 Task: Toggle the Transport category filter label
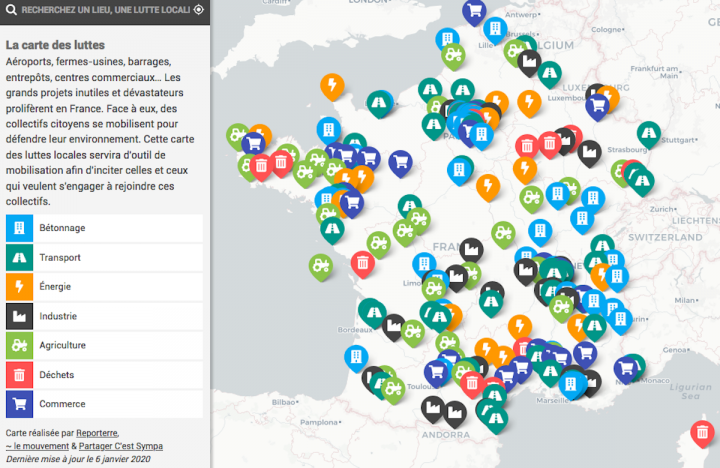pos(61,257)
